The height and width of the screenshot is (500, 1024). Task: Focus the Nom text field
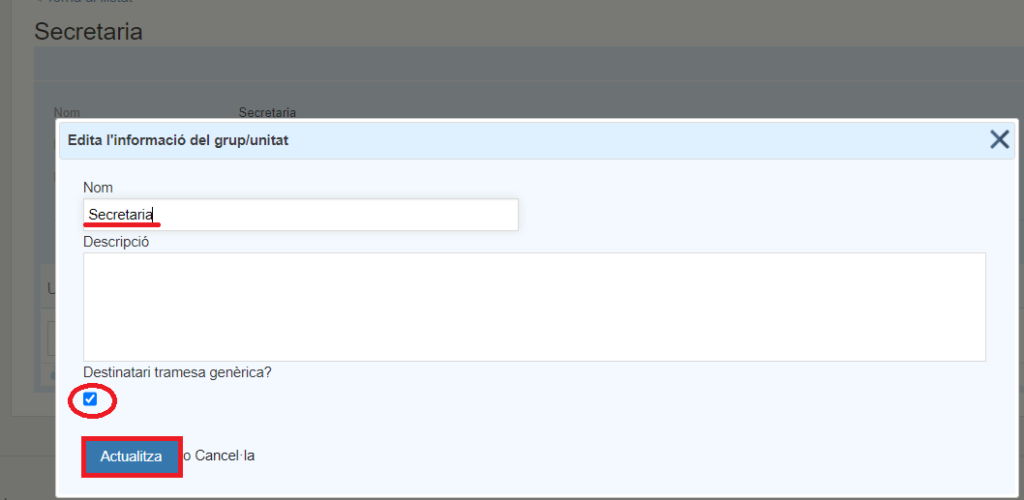[300, 214]
